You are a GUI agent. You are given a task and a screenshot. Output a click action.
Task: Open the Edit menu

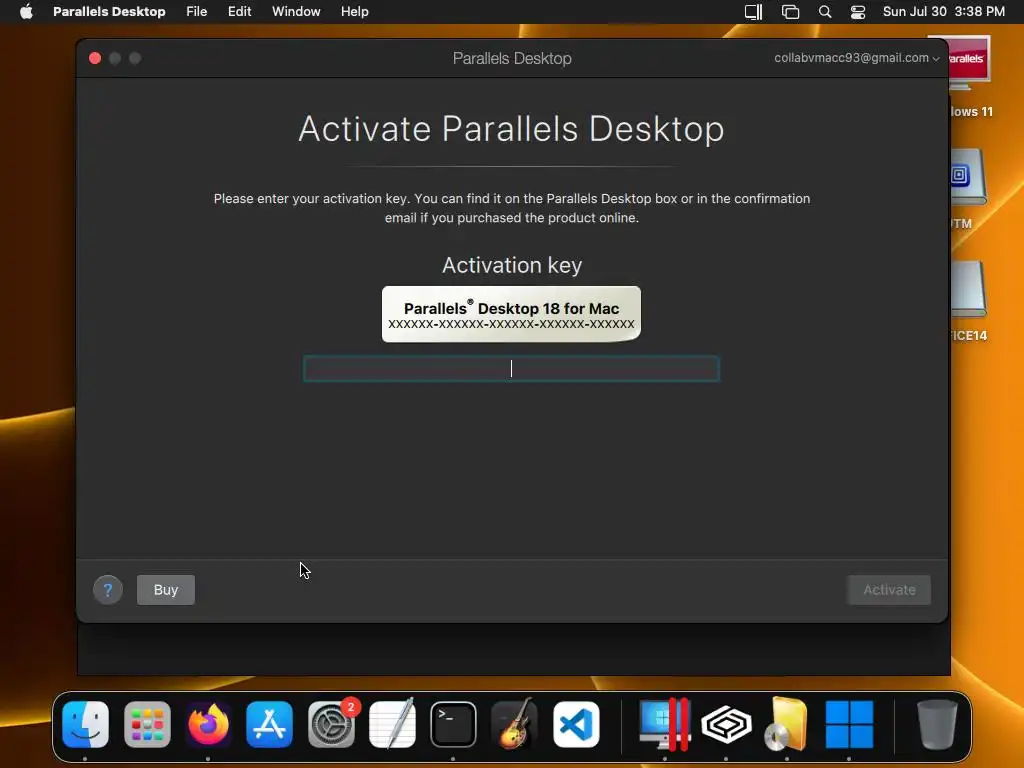coord(239,12)
